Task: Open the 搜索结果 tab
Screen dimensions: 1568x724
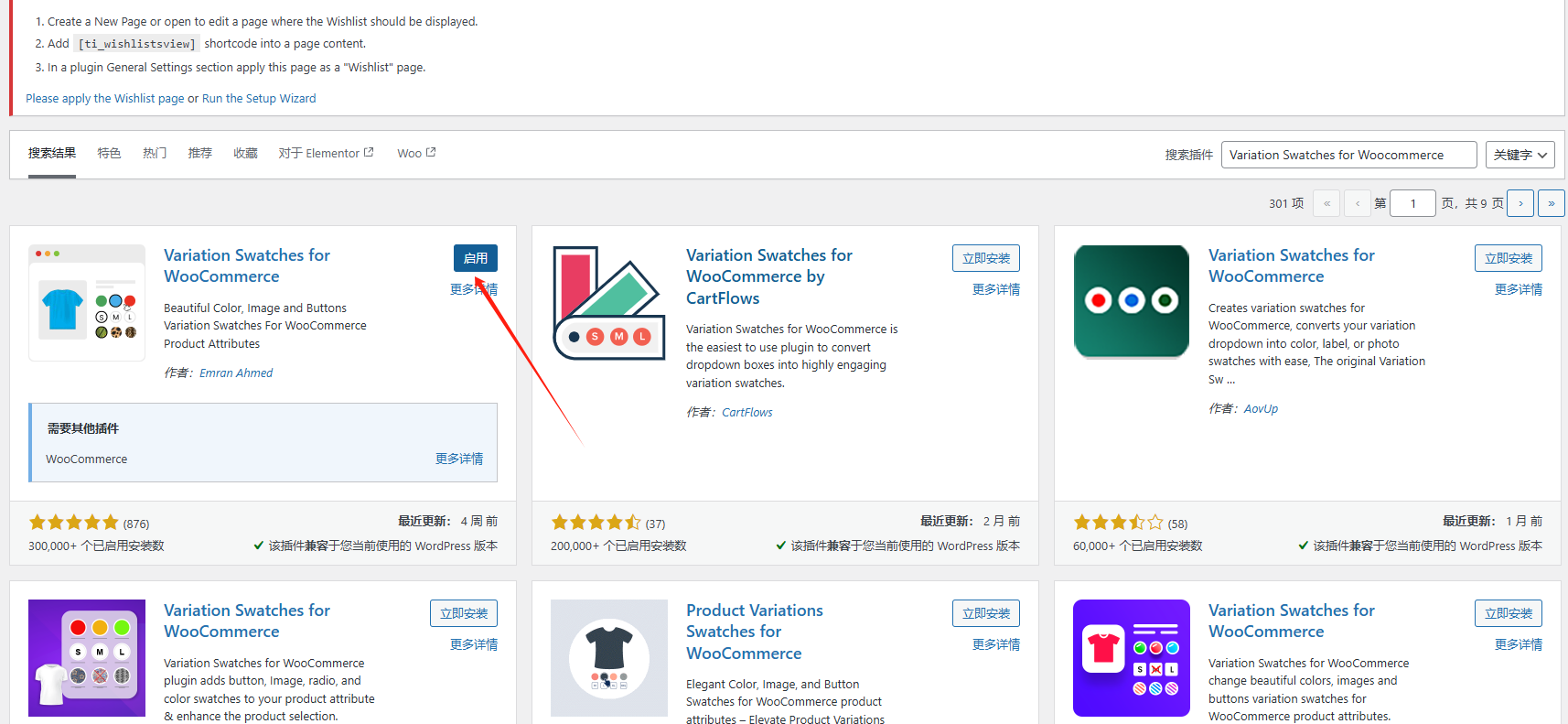Action: (52, 153)
